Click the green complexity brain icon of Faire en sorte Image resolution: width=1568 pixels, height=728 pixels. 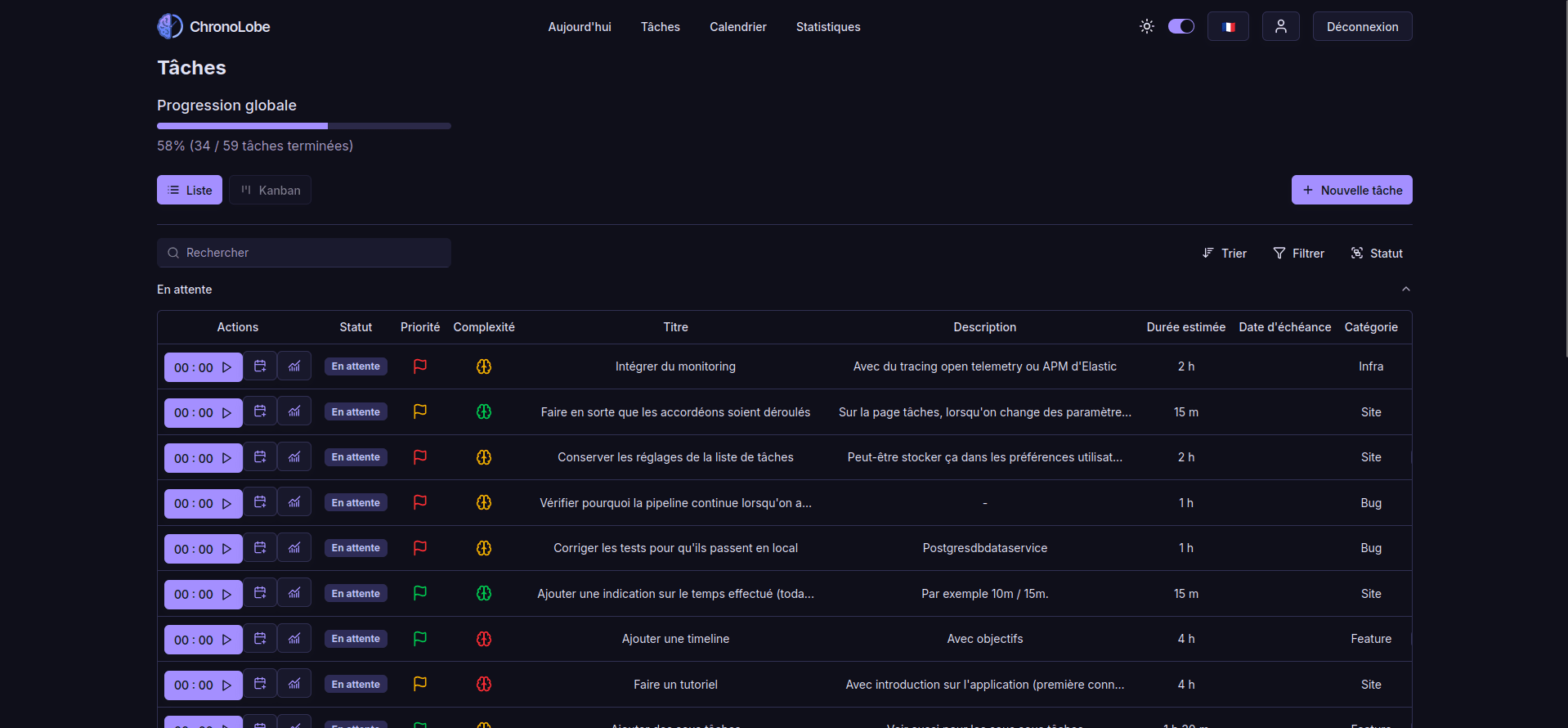[x=484, y=412]
